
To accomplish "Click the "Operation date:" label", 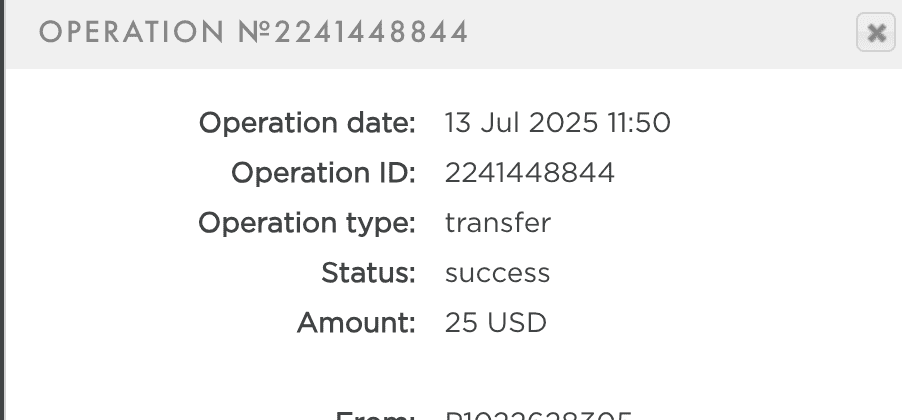I will click(x=307, y=123).
